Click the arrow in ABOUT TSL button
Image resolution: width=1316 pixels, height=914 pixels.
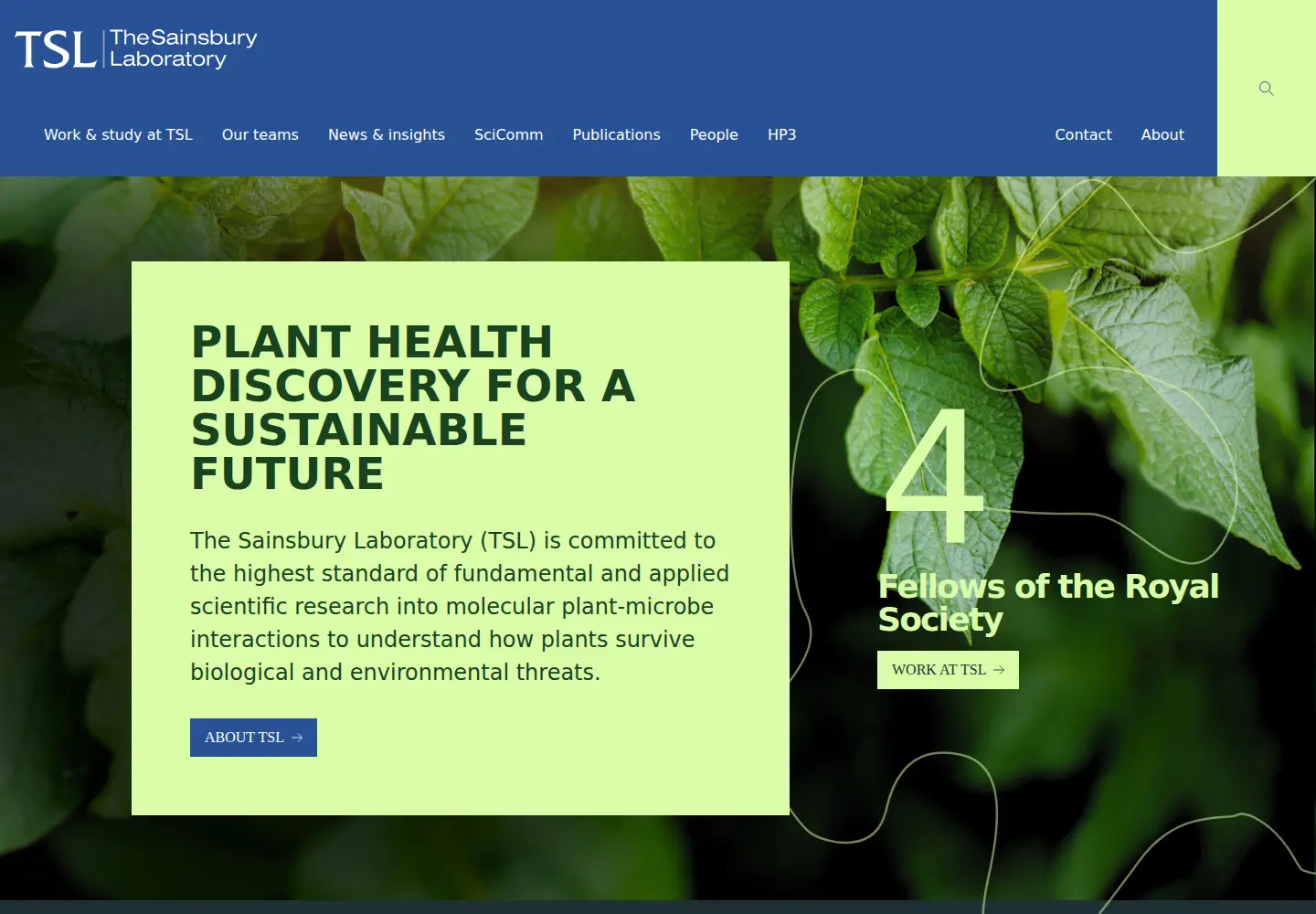pos(297,738)
